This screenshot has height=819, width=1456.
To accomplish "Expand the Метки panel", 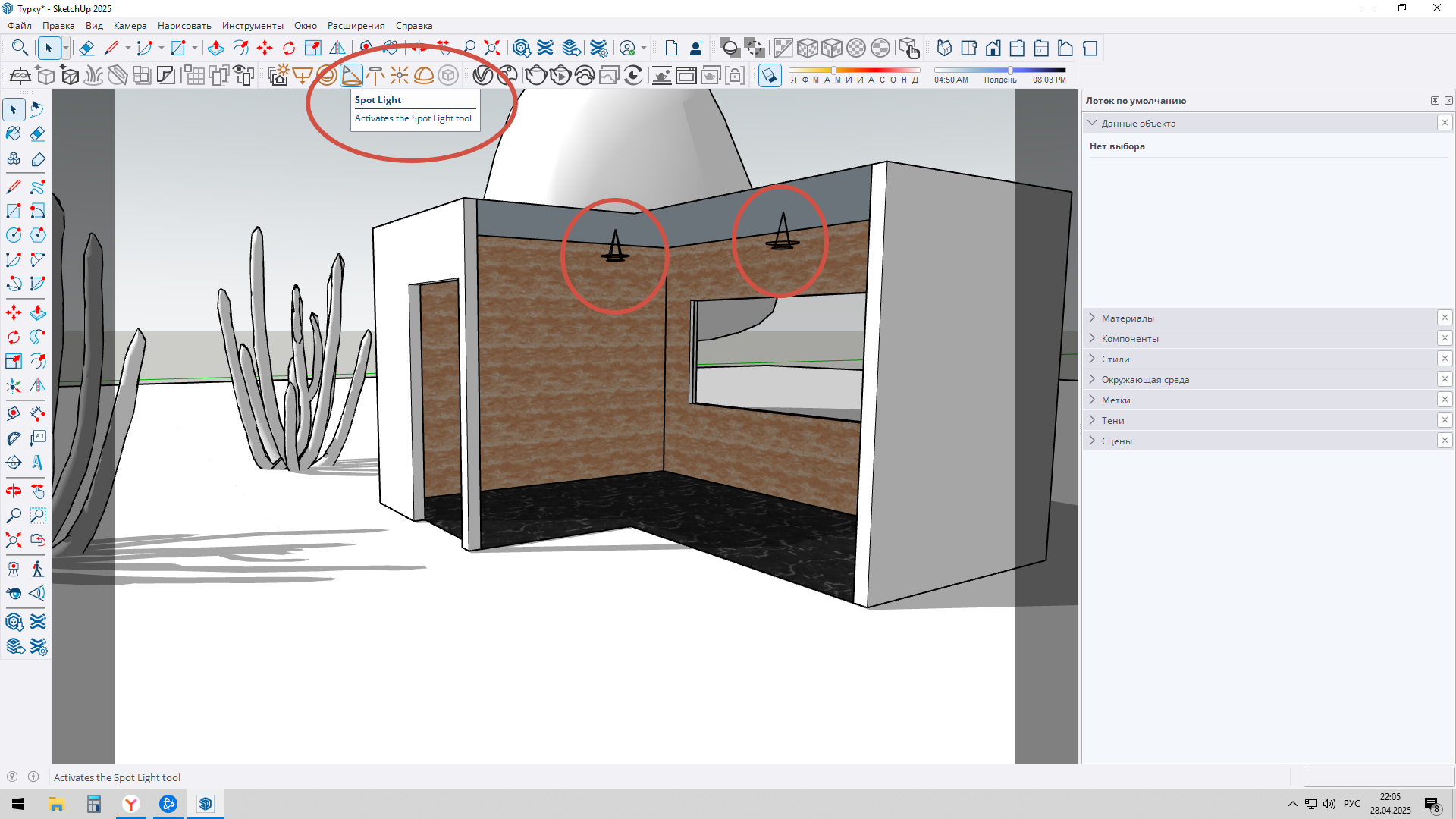I will click(1093, 400).
